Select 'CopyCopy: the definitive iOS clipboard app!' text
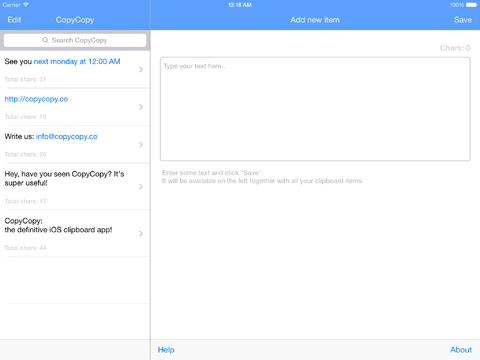This screenshot has height=360, width=480. [x=58, y=225]
